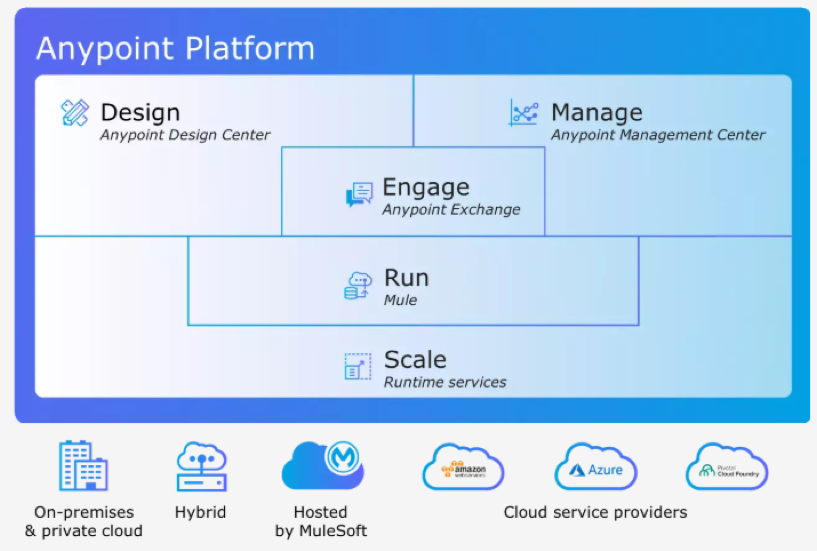Select the Hybrid cloud server icon

pyautogui.click(x=201, y=467)
